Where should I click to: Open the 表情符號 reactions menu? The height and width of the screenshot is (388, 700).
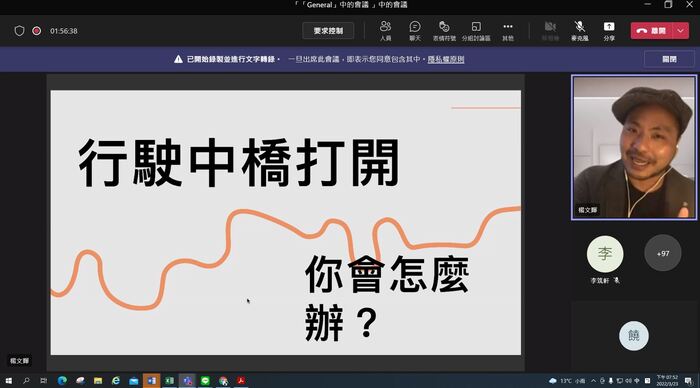click(x=444, y=31)
